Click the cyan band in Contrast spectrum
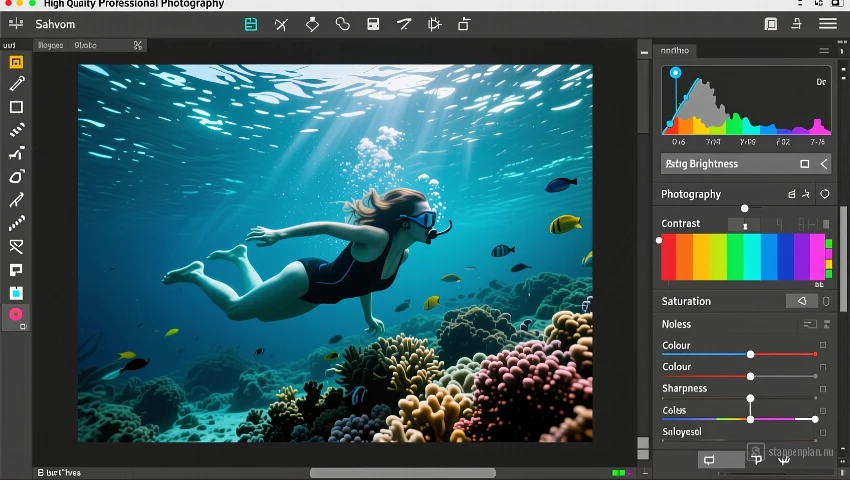Screen dimensions: 850x480 (x=752, y=257)
